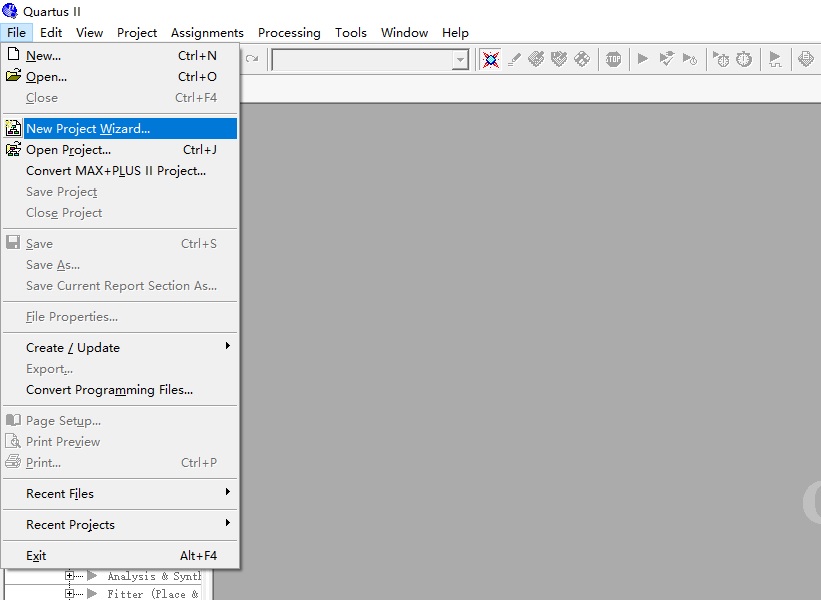Open the Window menu

point(404,32)
